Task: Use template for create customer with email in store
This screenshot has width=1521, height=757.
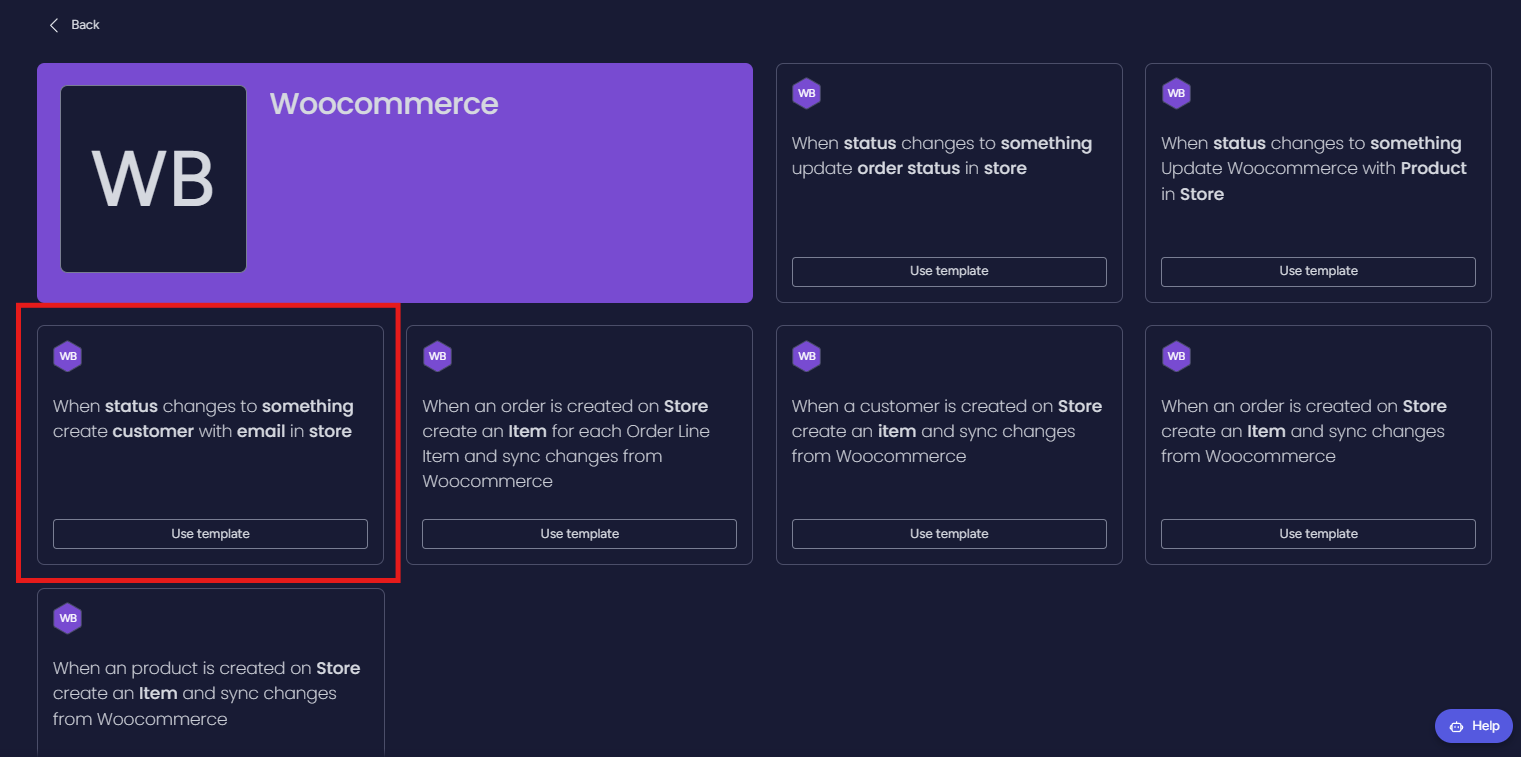Action: 210,534
